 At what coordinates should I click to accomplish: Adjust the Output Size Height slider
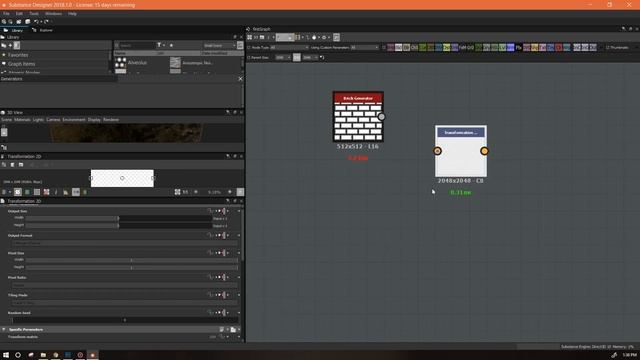[x=118, y=225]
